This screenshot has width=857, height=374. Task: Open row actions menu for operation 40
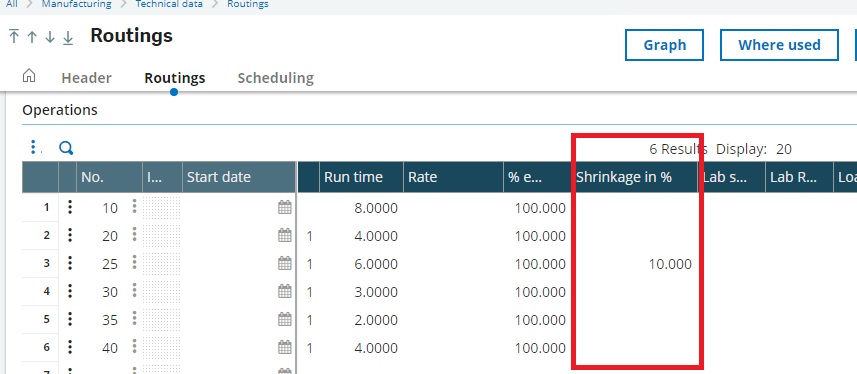[x=69, y=347]
